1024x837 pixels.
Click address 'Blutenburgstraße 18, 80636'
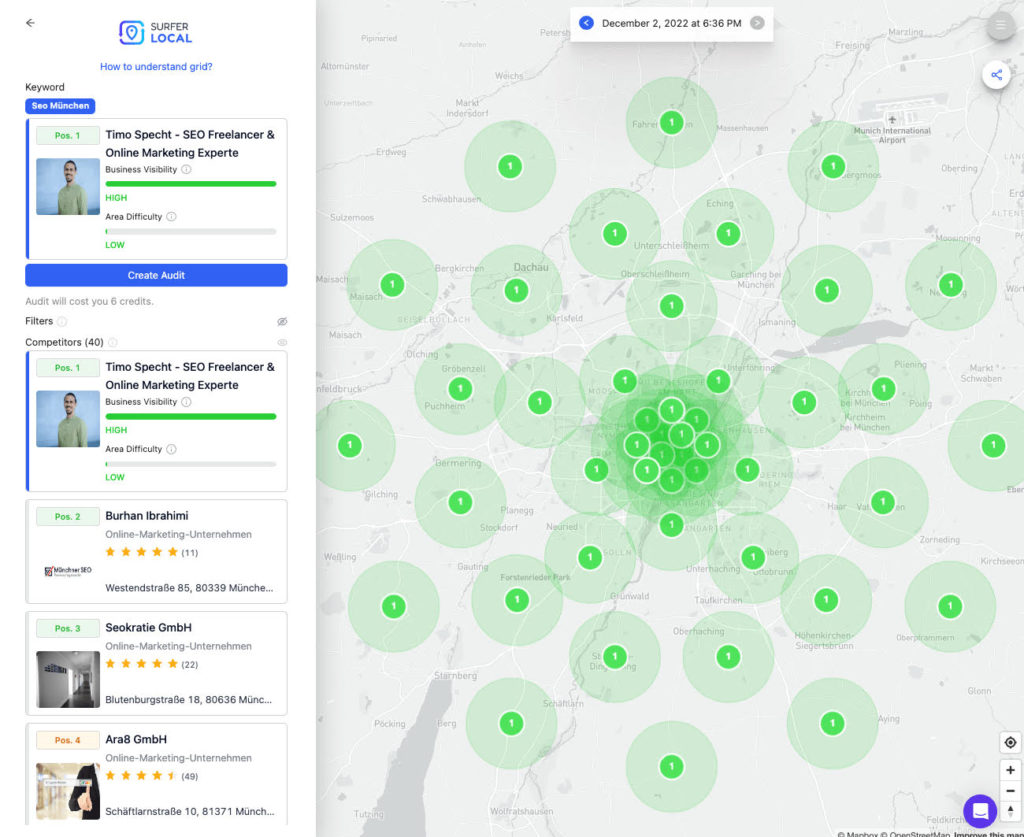(x=189, y=699)
